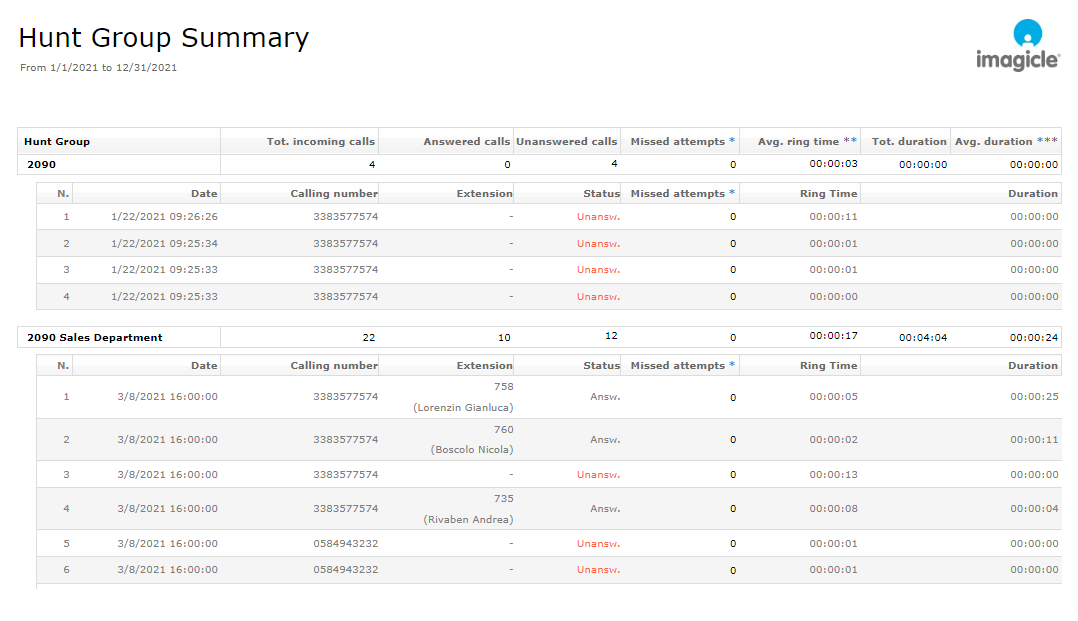Click extension 735 Rivaben Andrea

click(x=468, y=508)
